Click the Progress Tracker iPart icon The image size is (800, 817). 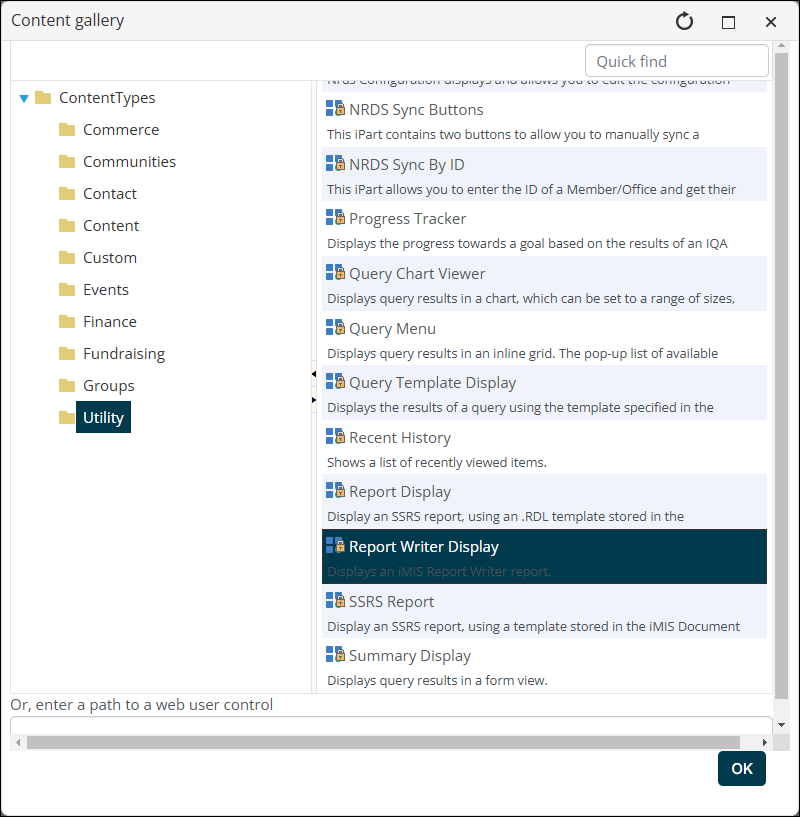(333, 217)
